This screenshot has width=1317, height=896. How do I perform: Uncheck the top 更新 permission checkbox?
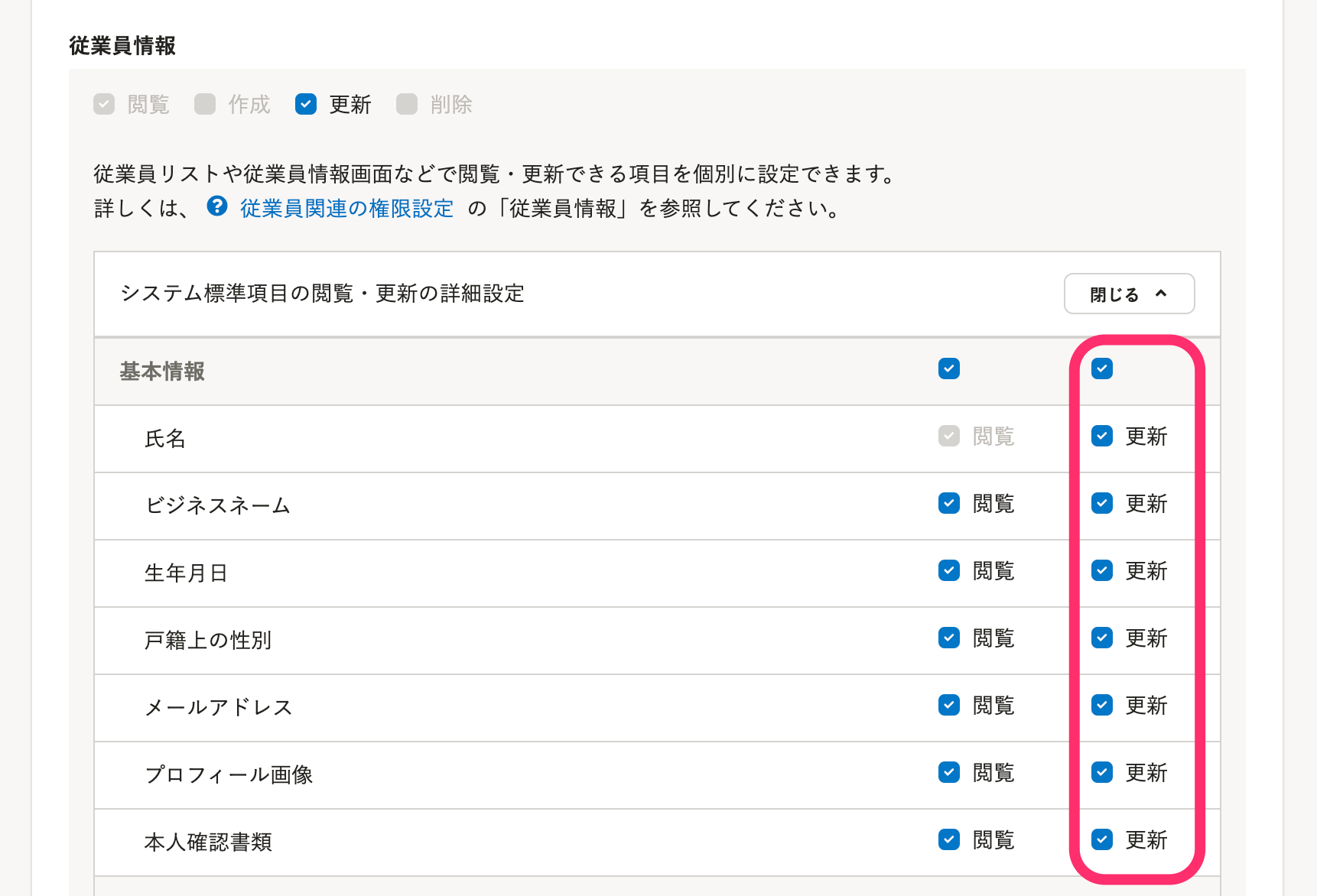coord(306,104)
